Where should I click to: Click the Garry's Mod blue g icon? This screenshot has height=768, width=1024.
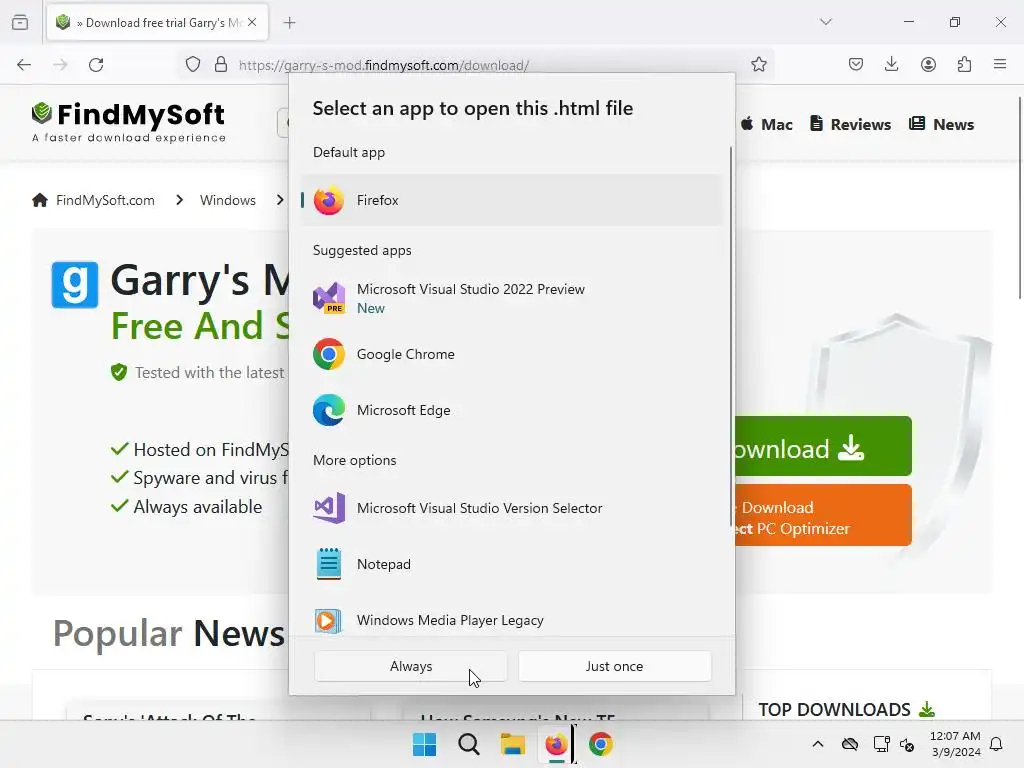point(74,284)
